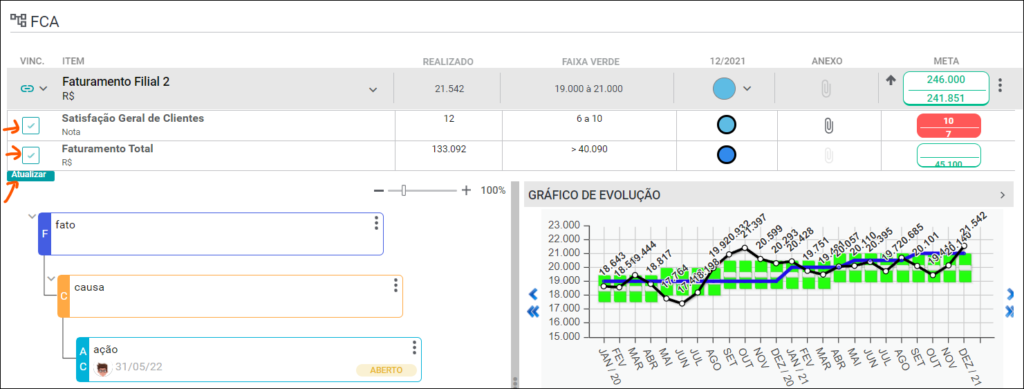Viewport: 1024px width, 389px height.
Task: Click the Atualizar button
Action: pos(31,176)
